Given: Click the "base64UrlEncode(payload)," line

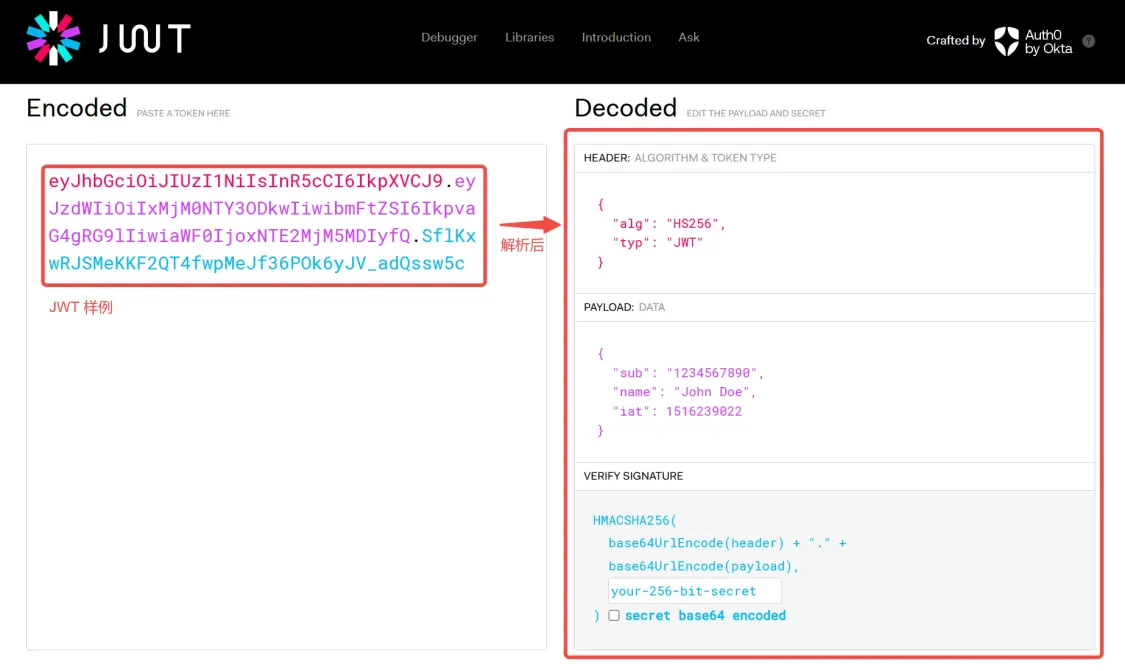Looking at the screenshot, I should (x=704, y=566).
